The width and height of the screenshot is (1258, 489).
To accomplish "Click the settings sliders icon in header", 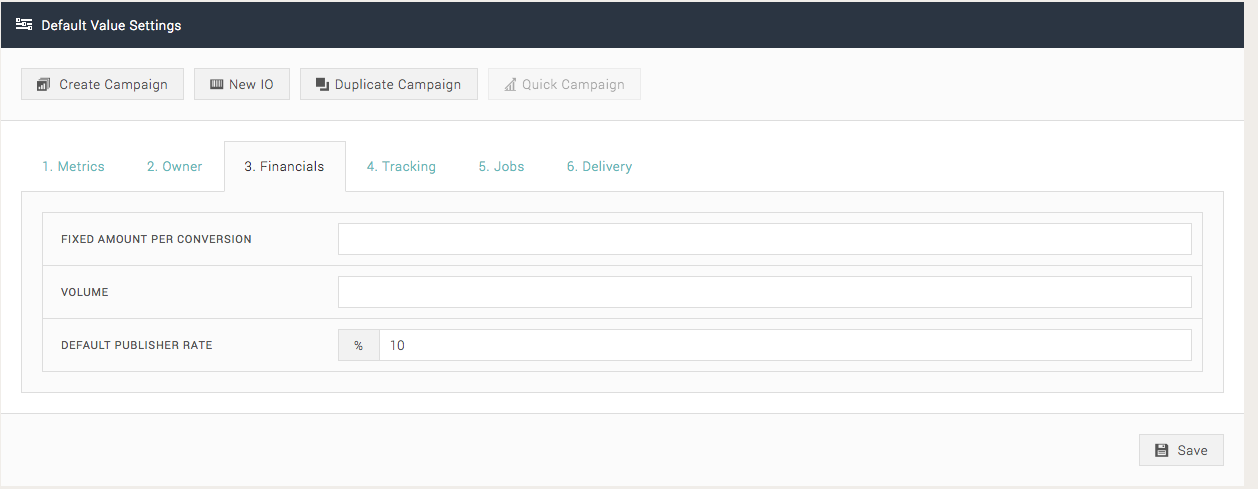I will [24, 25].
